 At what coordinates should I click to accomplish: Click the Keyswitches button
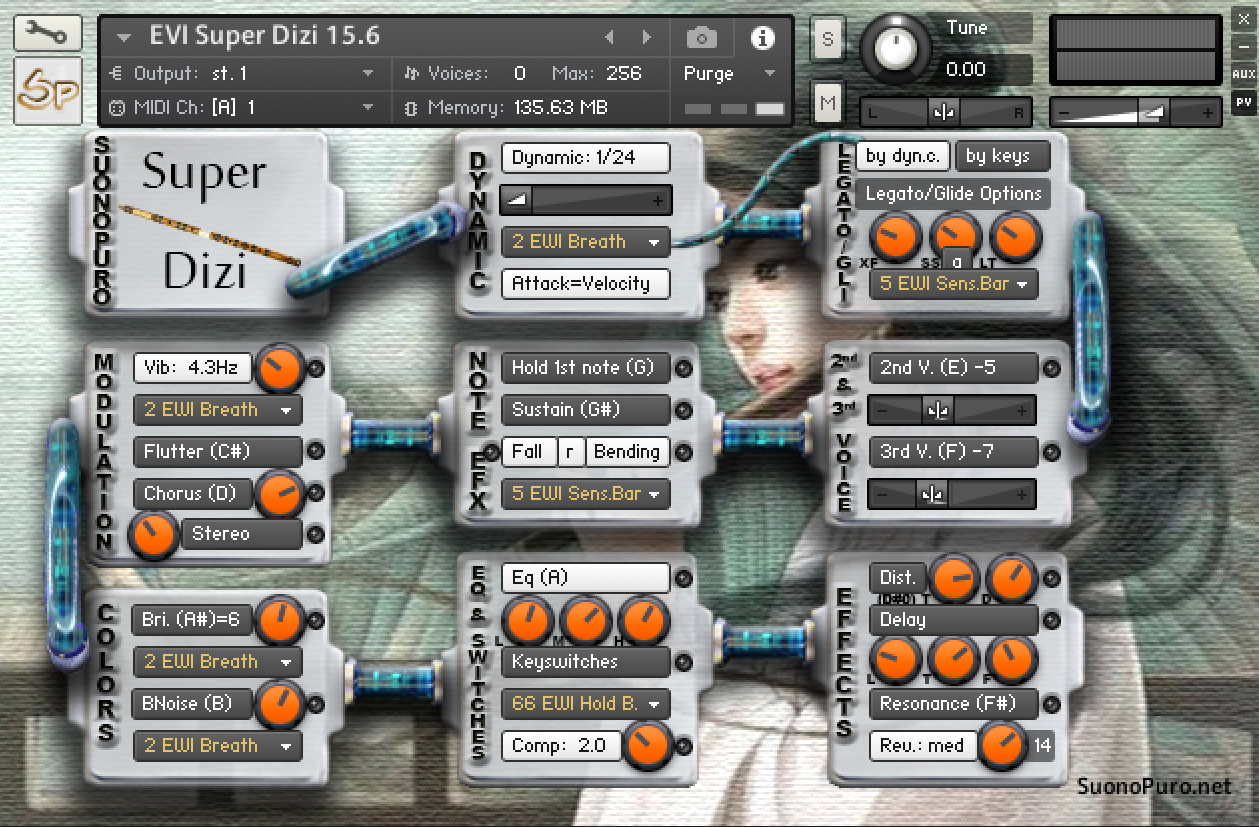[x=585, y=662]
